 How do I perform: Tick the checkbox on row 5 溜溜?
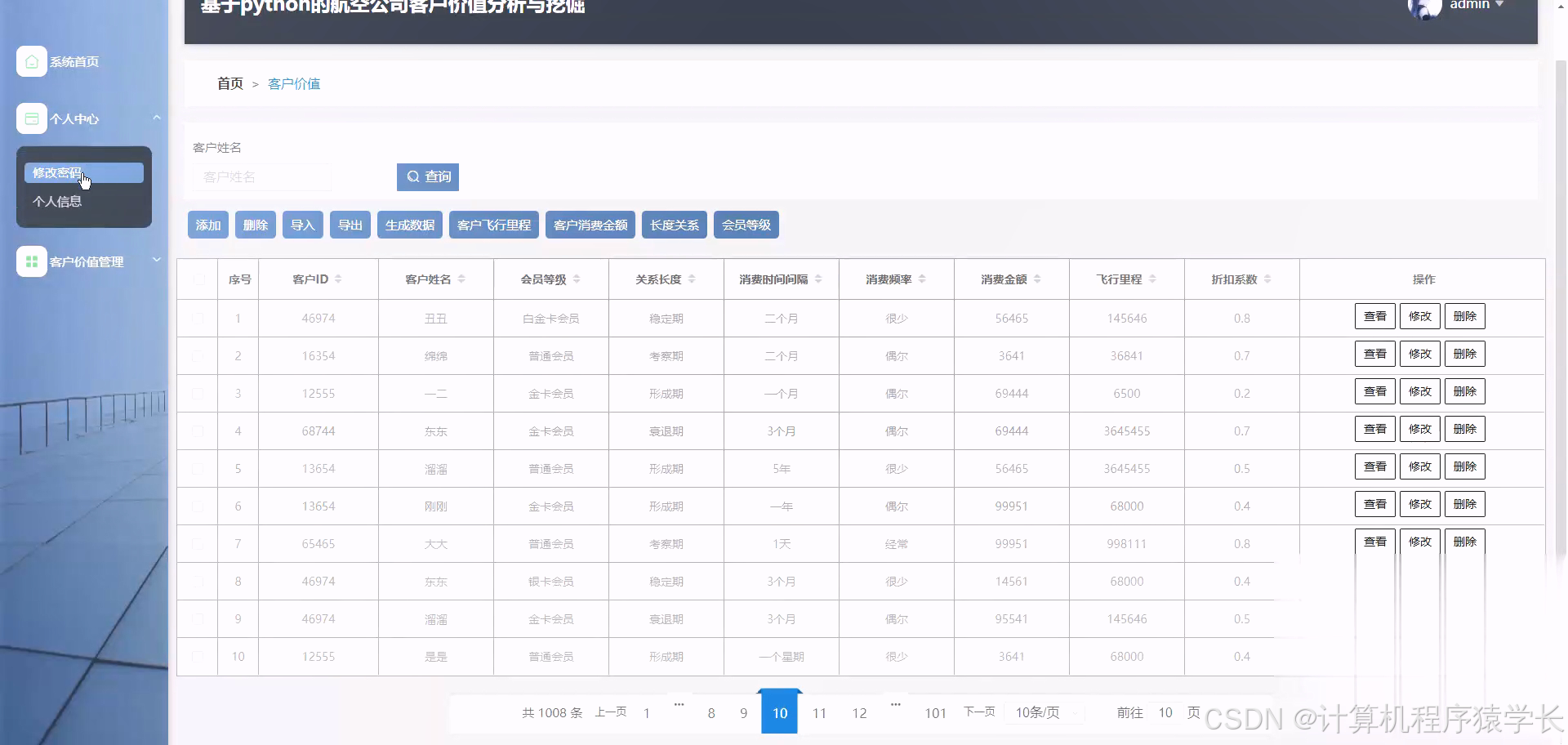pyautogui.click(x=197, y=468)
